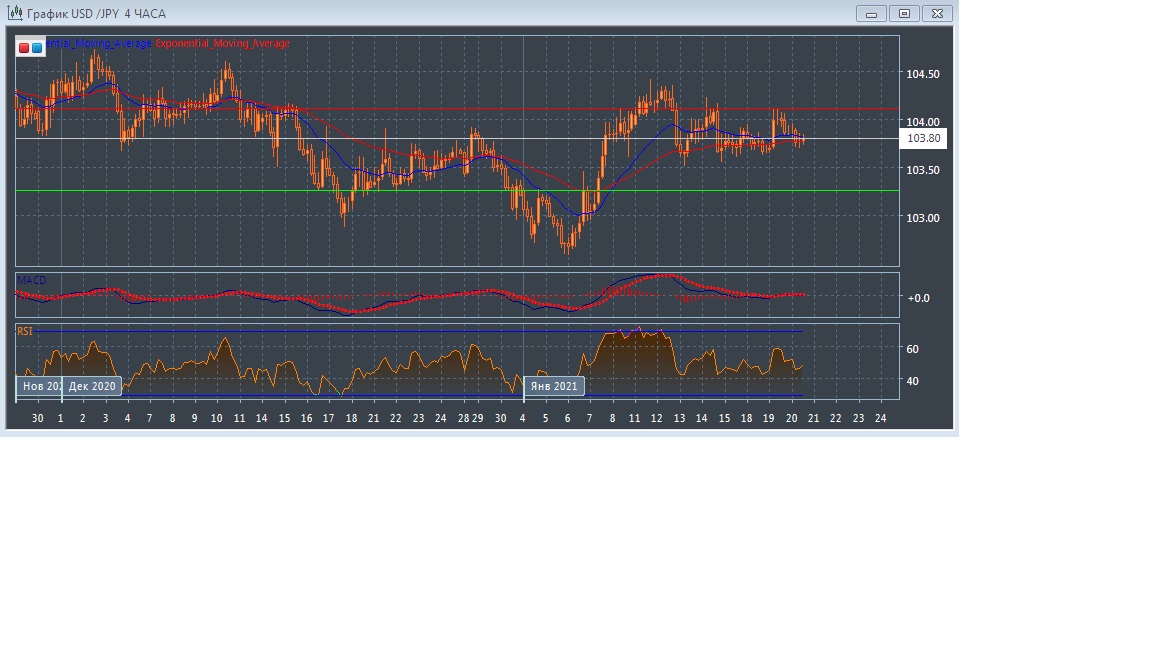Click the 103.80 current price tag
Screen dimensions: 1152x648
922,139
